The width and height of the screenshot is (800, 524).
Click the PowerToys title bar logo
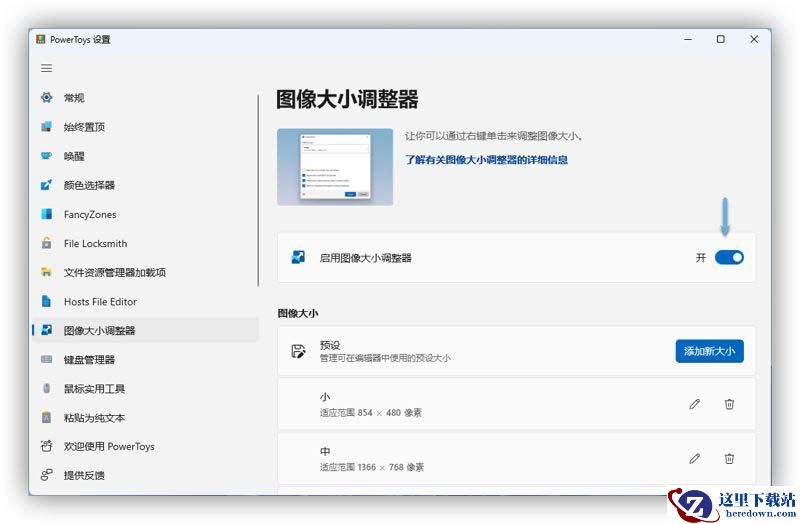[41, 39]
